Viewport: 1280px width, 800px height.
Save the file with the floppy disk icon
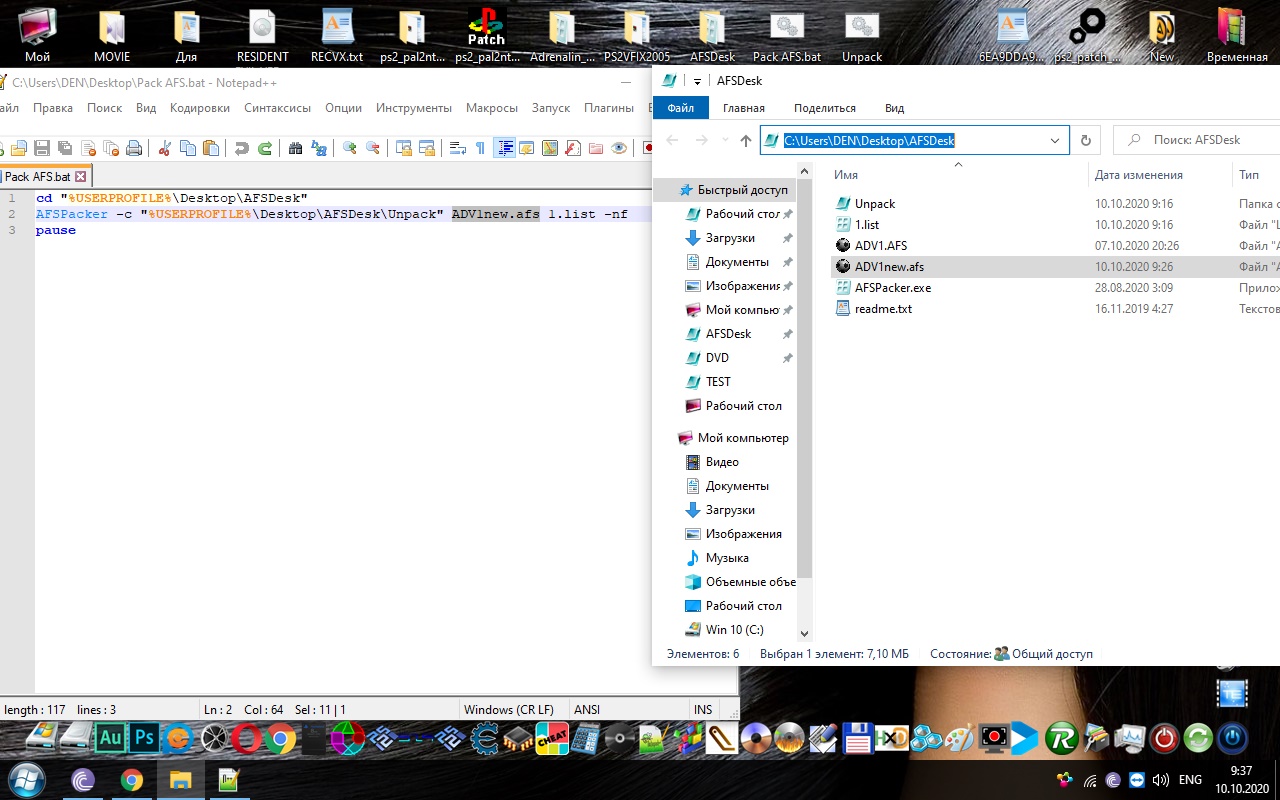42,148
